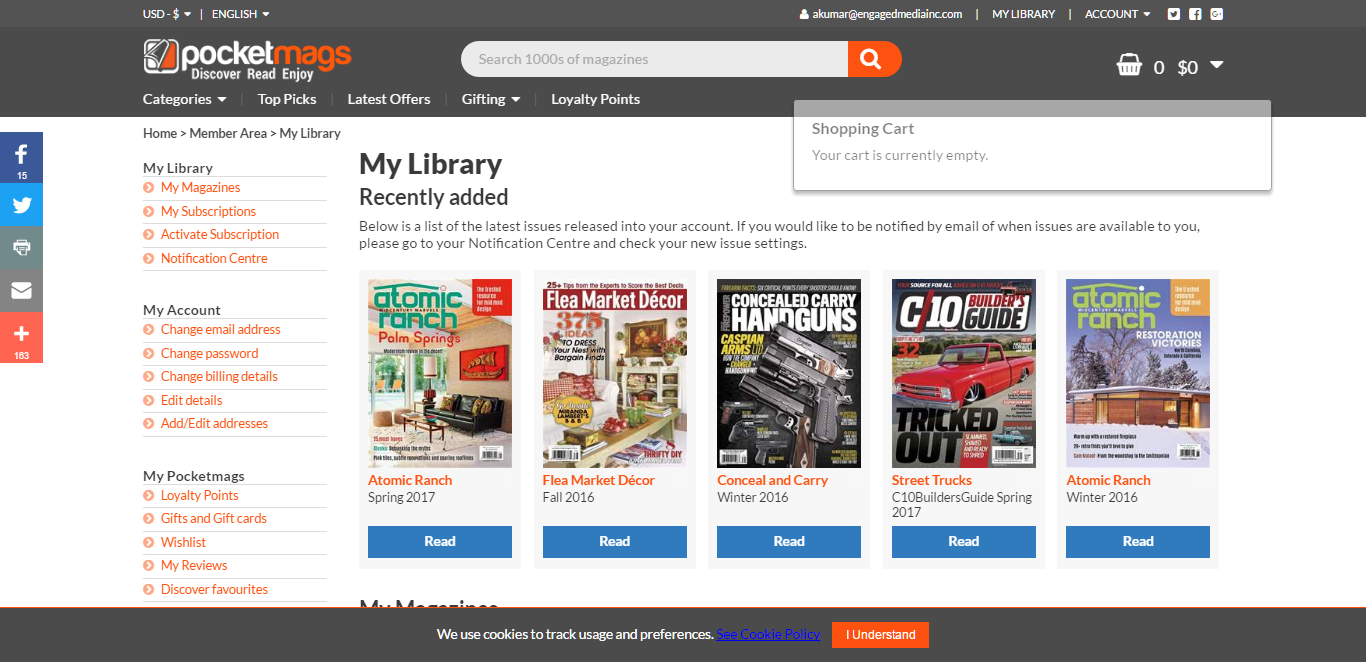
Task: Expand the USD currency dropdown
Action: pyautogui.click(x=167, y=14)
